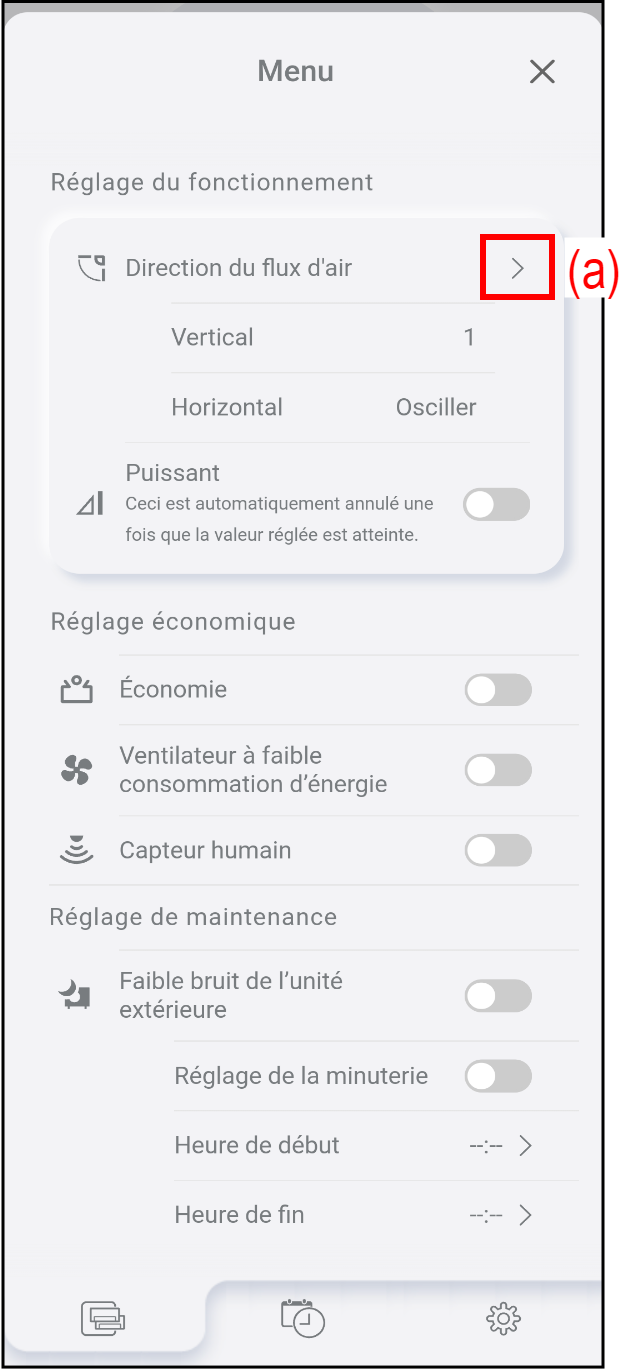Open the schedule calendar-clock bottom tab

click(x=302, y=1317)
